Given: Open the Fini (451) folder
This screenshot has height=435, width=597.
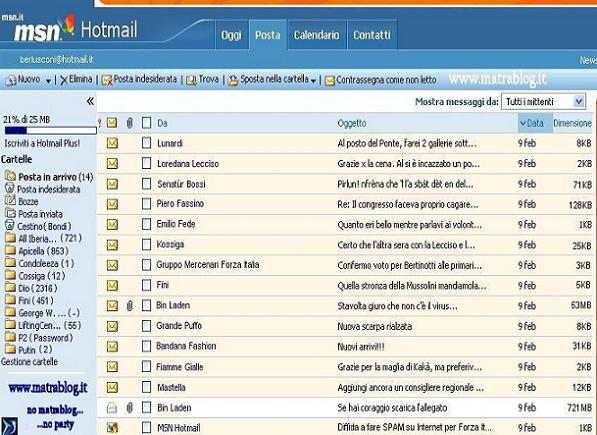Looking at the screenshot, I should click(x=29, y=300).
